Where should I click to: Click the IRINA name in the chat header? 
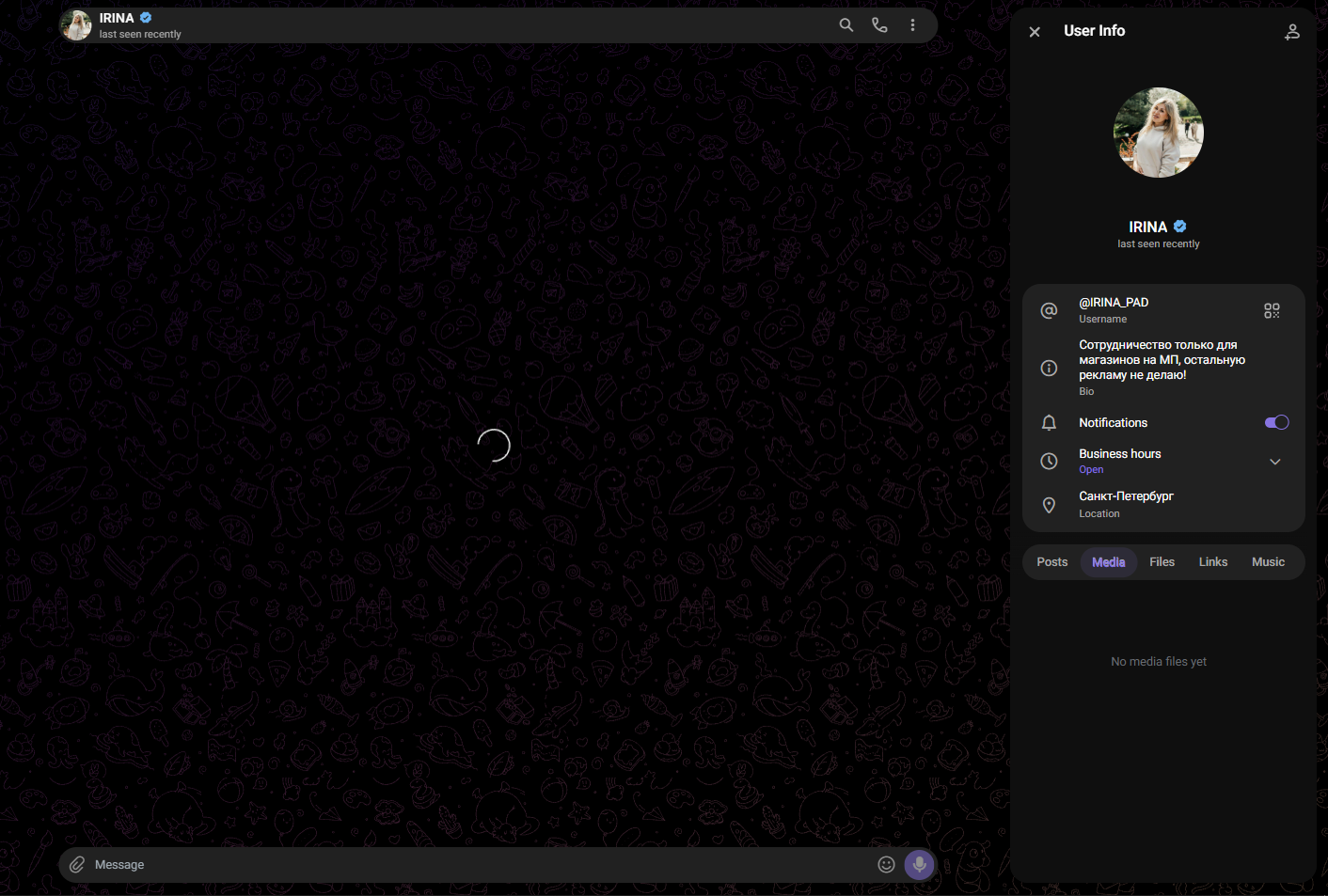pos(117,18)
